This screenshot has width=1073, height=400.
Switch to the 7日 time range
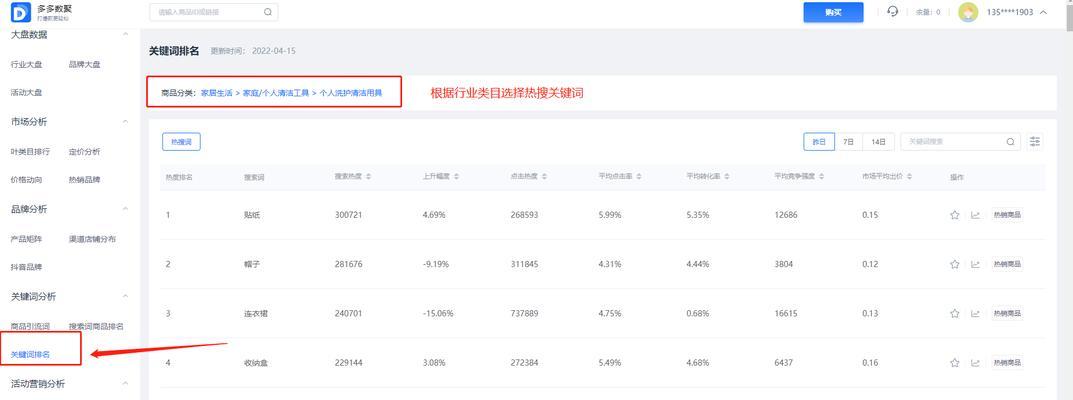pos(848,142)
